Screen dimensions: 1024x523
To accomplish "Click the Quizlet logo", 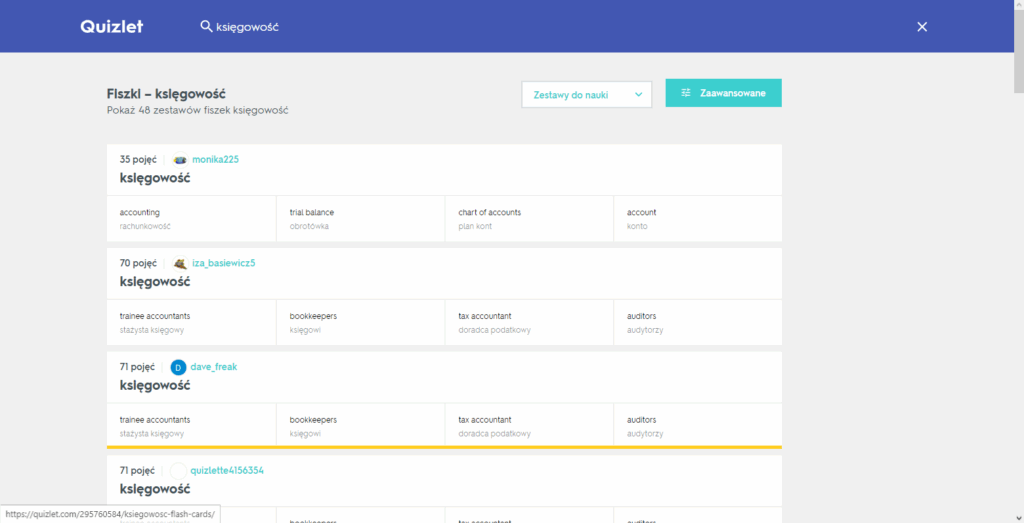I will [111, 27].
